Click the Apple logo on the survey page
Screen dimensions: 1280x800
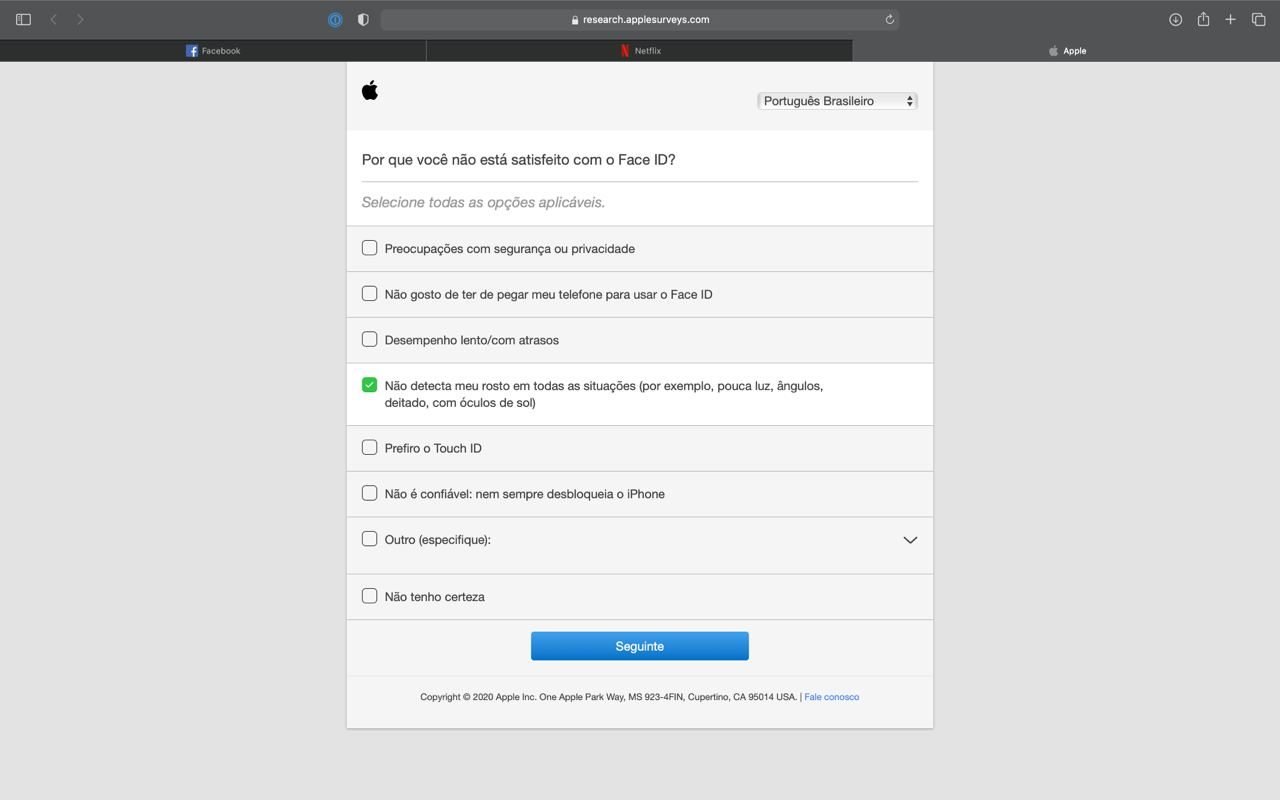tap(370, 89)
